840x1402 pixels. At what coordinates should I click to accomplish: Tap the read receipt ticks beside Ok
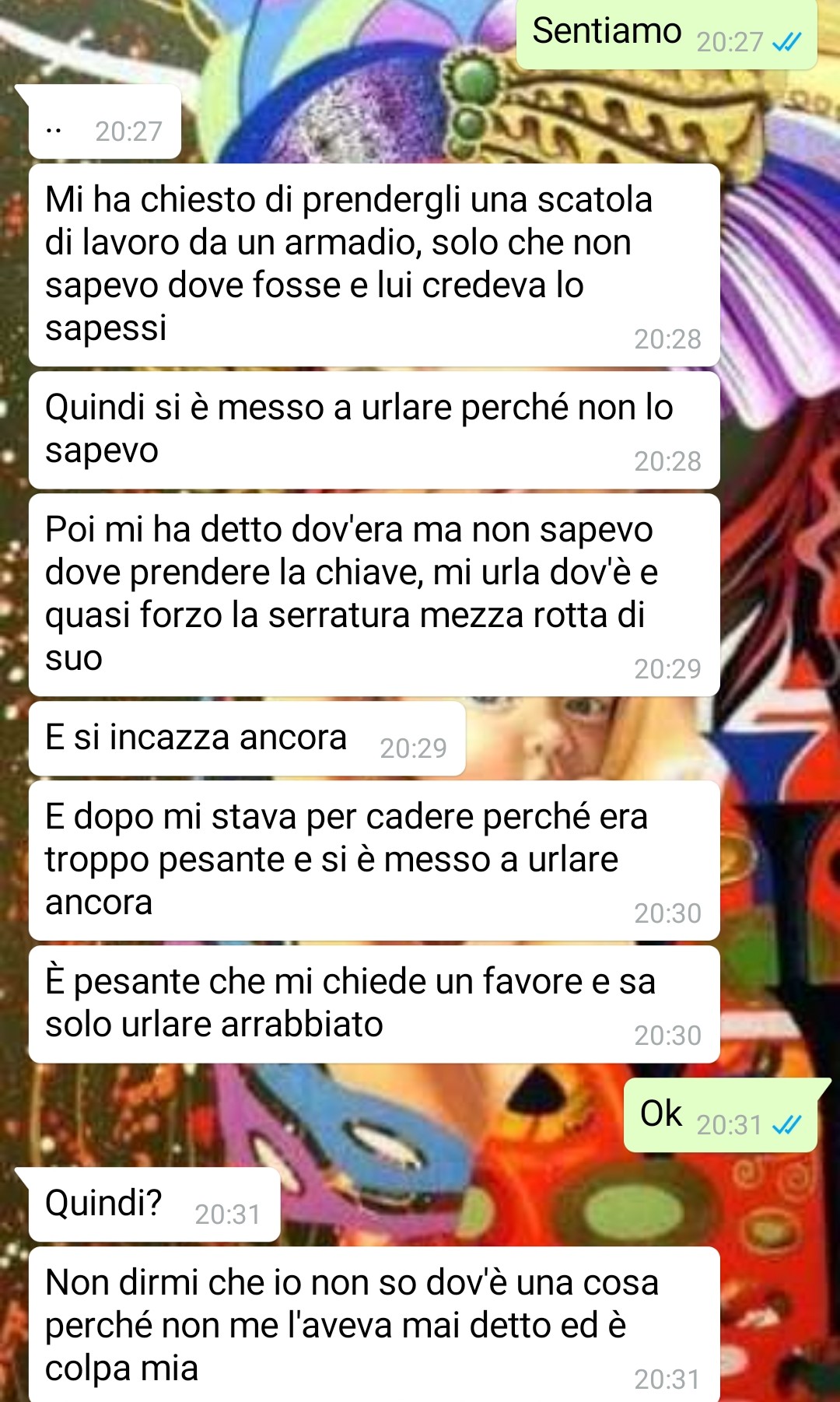786,1125
